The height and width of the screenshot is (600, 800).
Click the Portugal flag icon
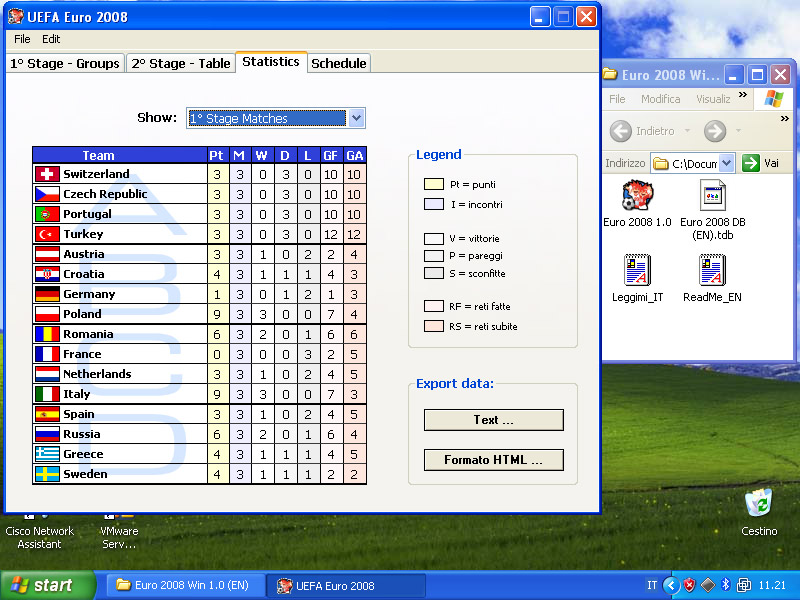pos(47,214)
